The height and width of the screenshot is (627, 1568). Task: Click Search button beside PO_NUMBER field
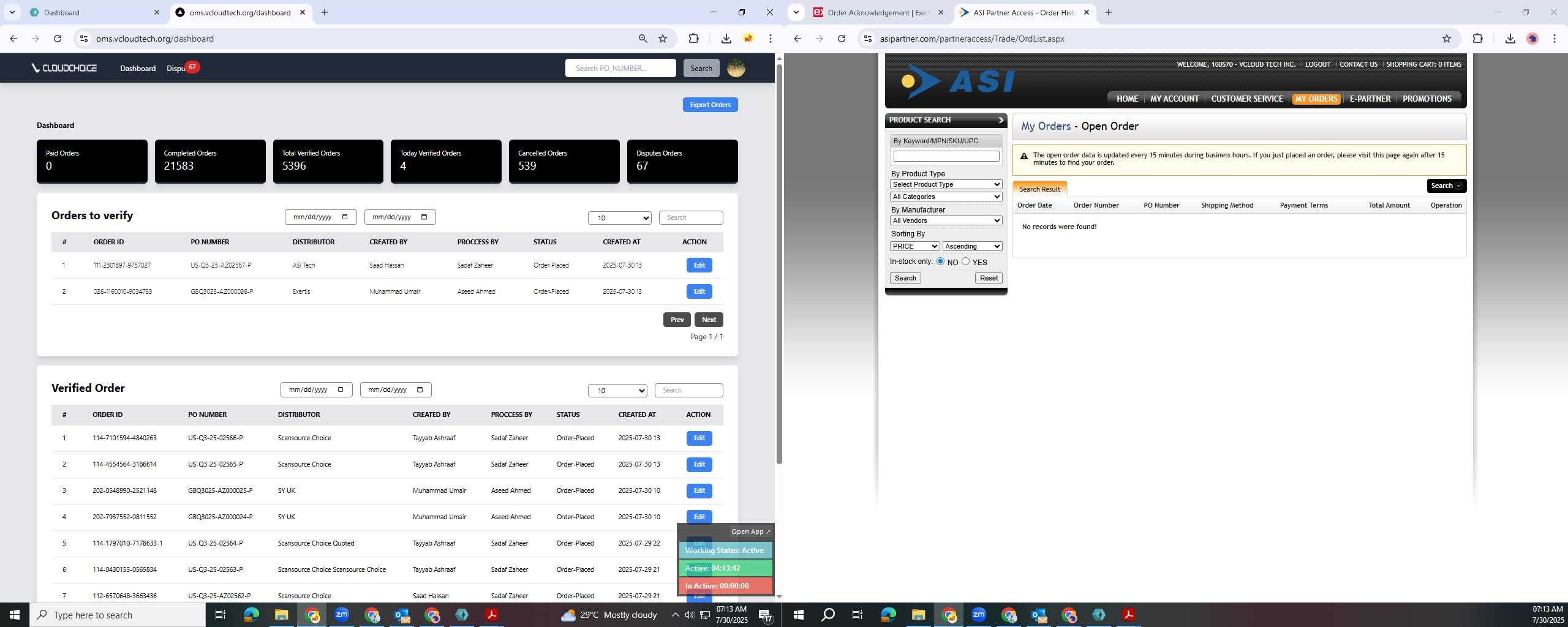pos(701,68)
